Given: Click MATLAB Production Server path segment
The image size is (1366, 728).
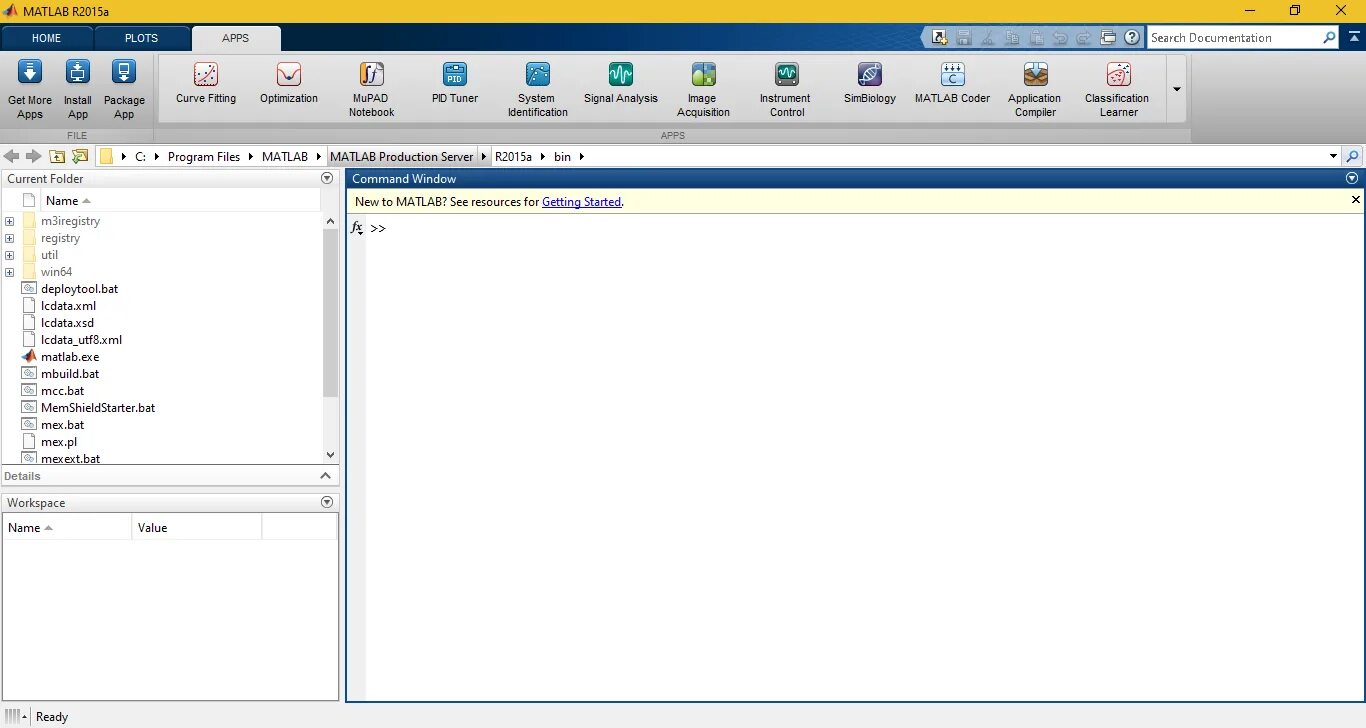Looking at the screenshot, I should click(401, 157).
